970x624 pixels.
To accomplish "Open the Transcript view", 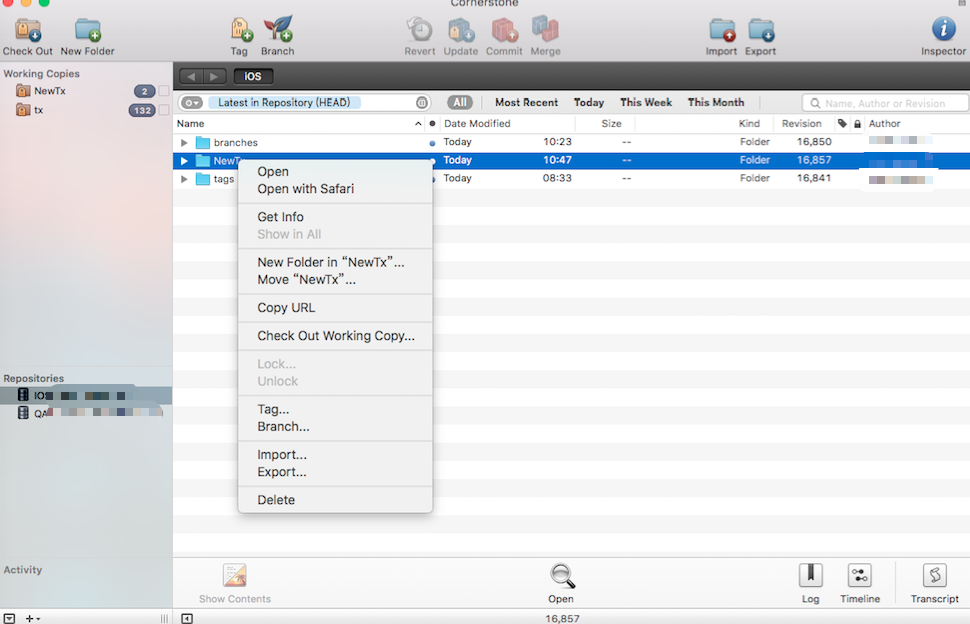I will point(935,575).
